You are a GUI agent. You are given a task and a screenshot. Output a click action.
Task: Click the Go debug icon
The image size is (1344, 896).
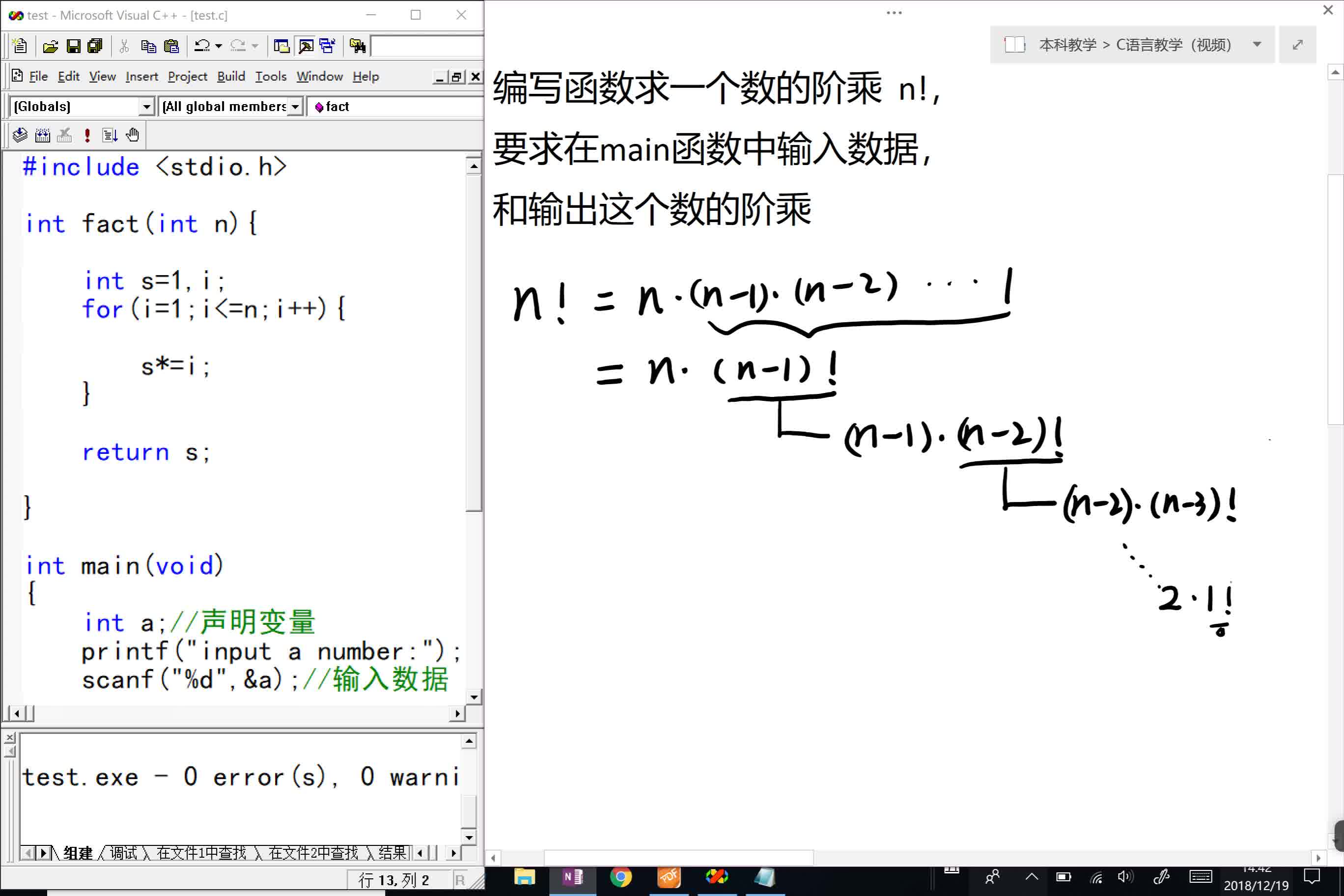pos(110,136)
